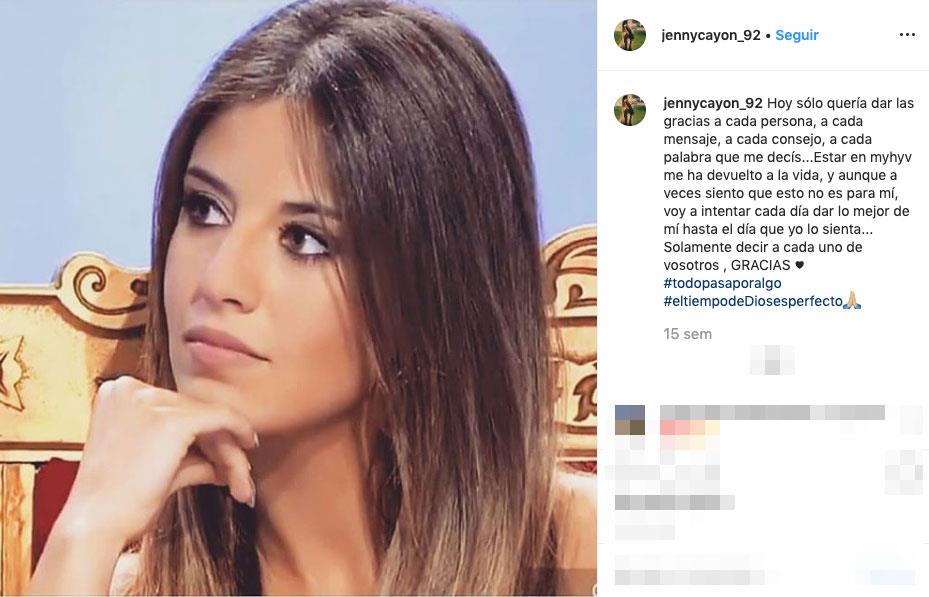Open the jennycayon_92 username in the header
This screenshot has width=929, height=597.
(x=710, y=35)
